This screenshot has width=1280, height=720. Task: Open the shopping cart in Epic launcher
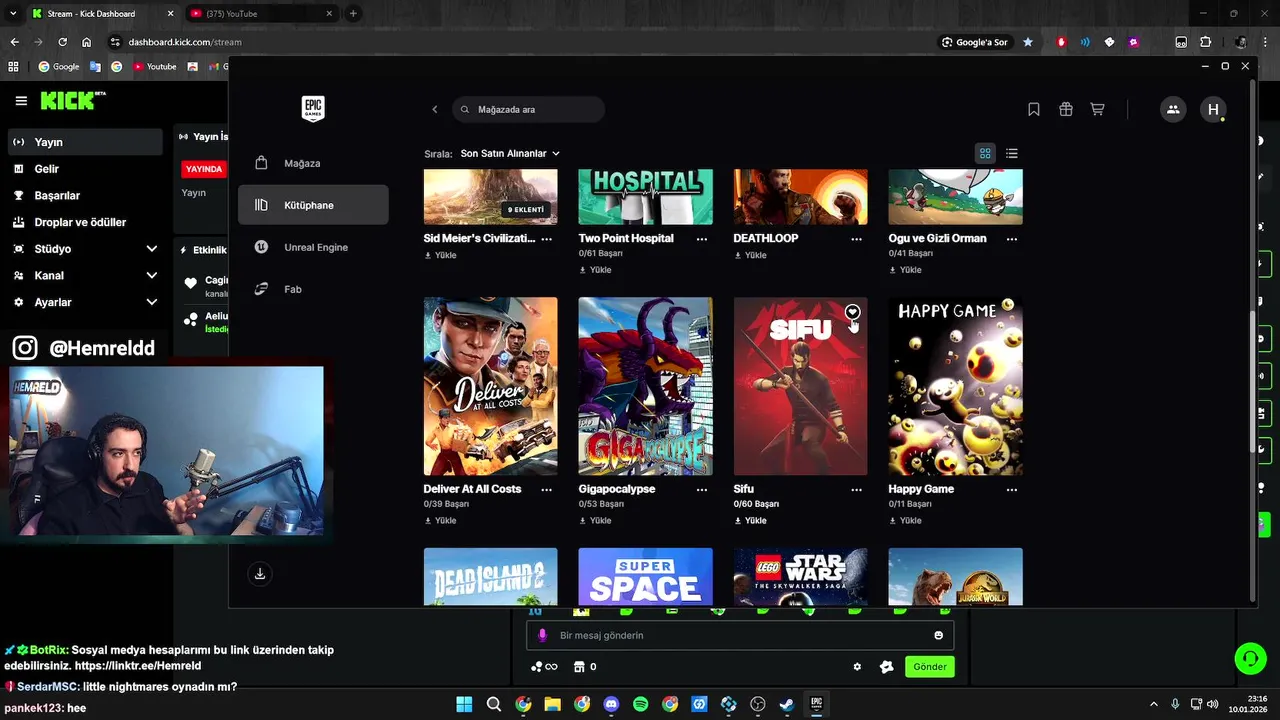point(1097,110)
